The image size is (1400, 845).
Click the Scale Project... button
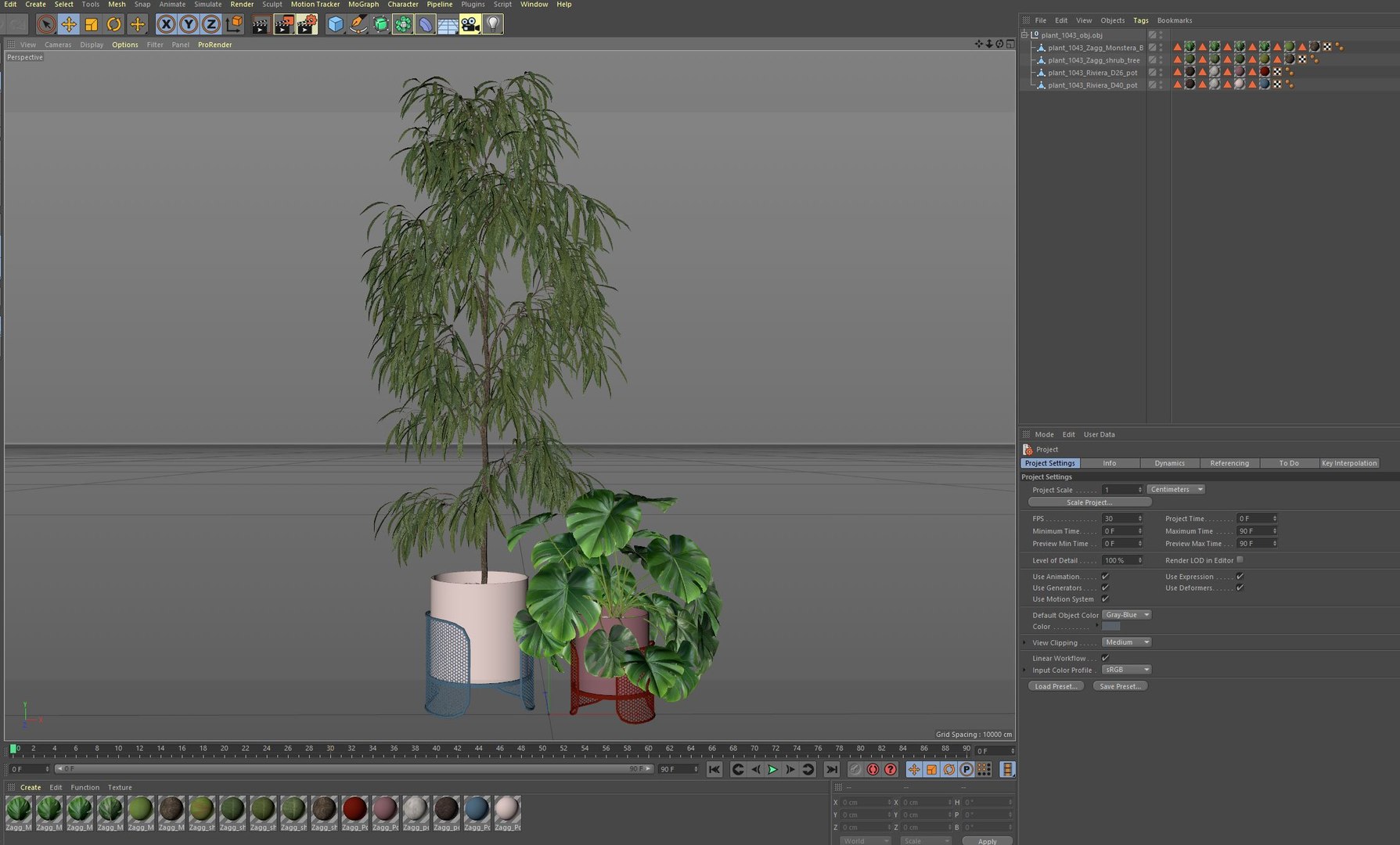(1089, 502)
